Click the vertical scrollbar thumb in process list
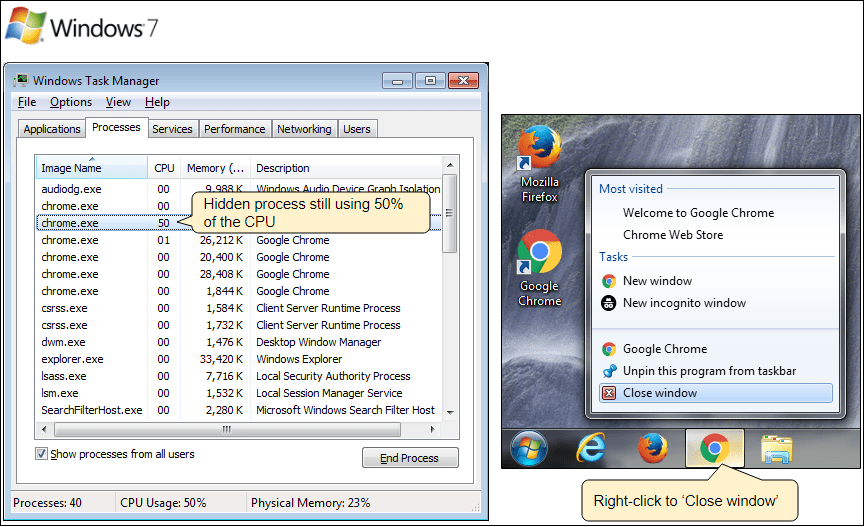Viewport: 864px width, 527px height. click(450, 213)
